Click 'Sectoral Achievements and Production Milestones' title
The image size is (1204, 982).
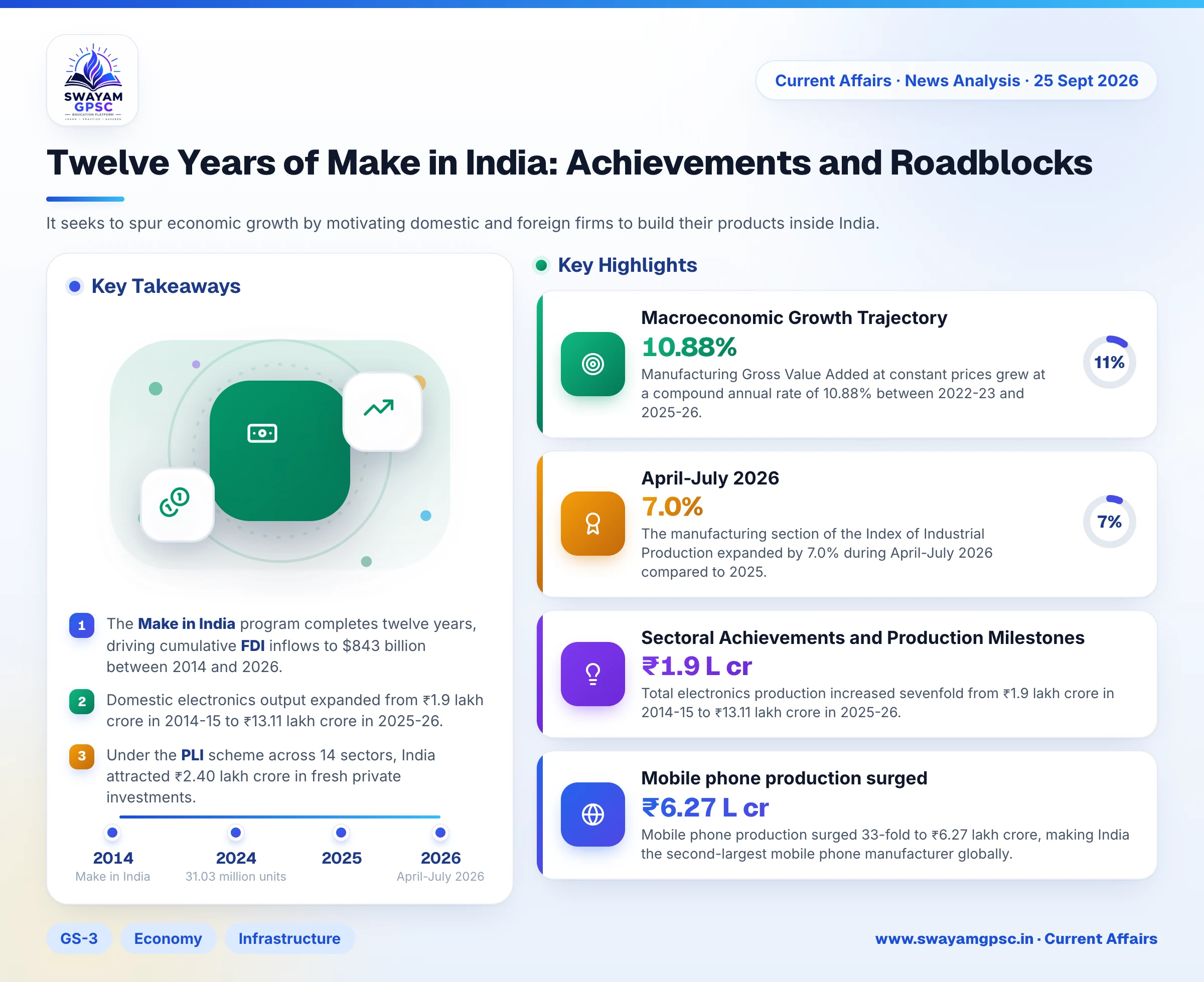863,637
